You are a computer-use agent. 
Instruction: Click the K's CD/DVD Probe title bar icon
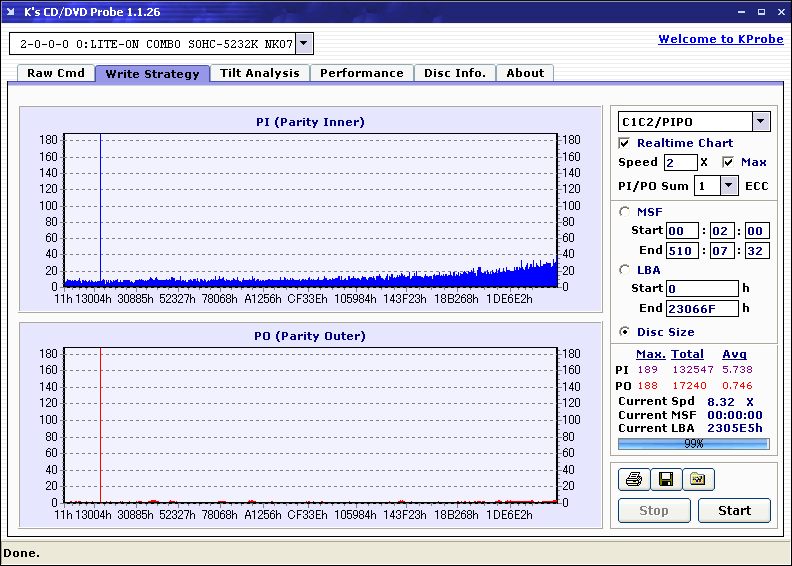[12, 12]
